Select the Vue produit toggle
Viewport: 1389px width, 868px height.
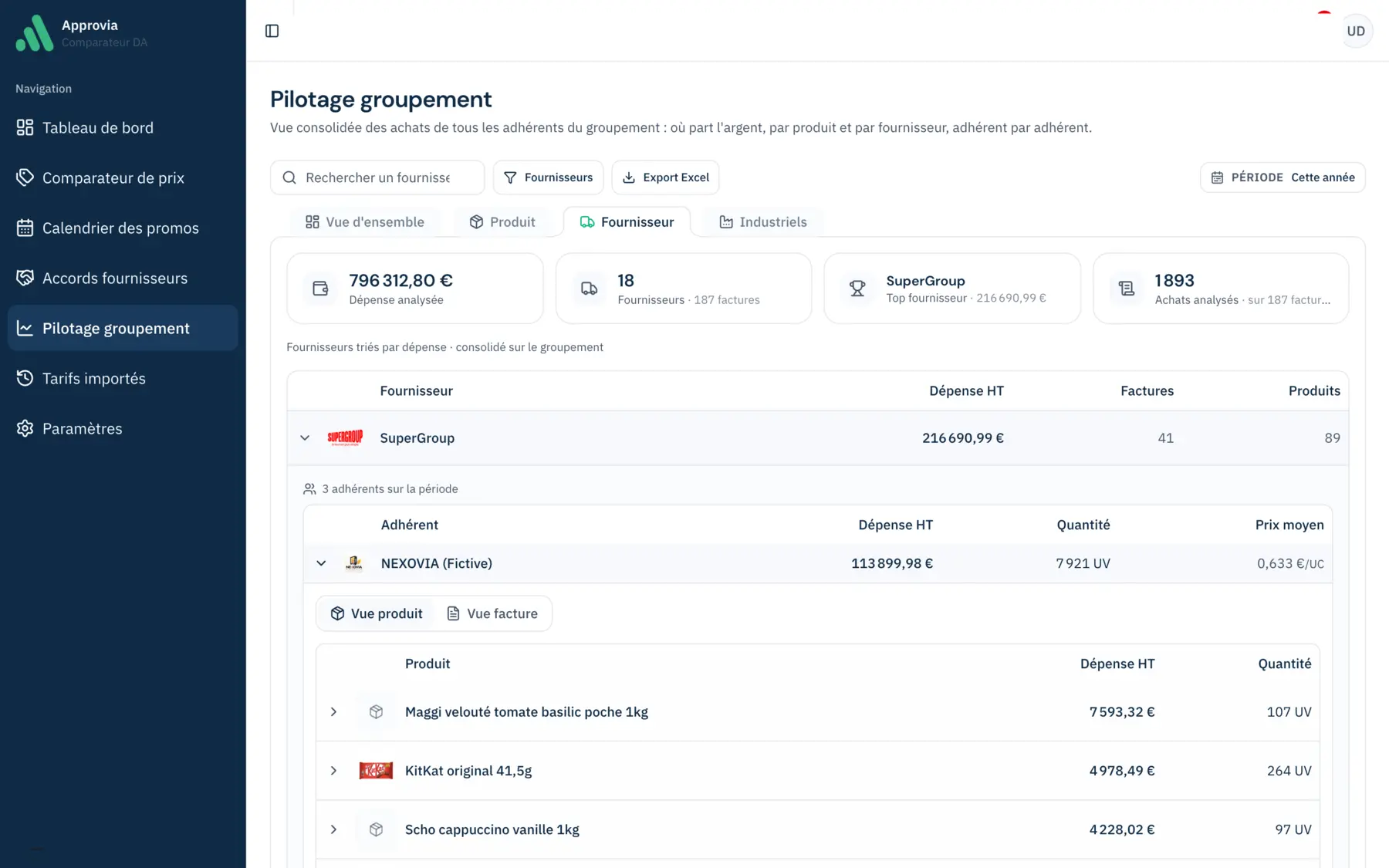pos(377,613)
